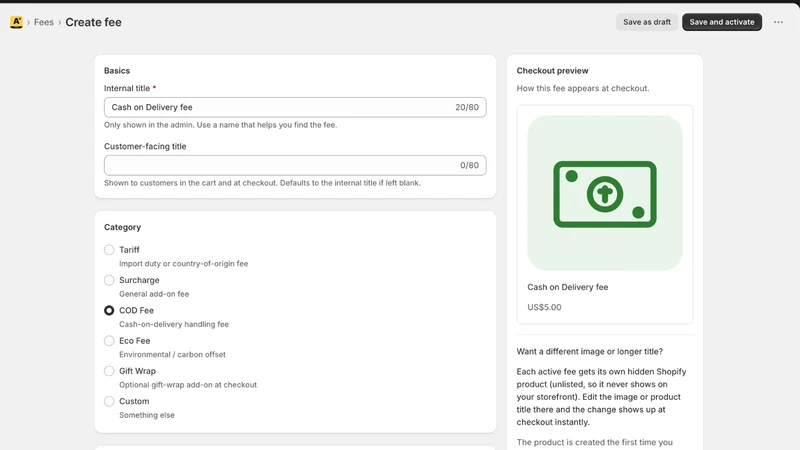
Task: Click the '20/80' character counter
Action: pos(467,107)
